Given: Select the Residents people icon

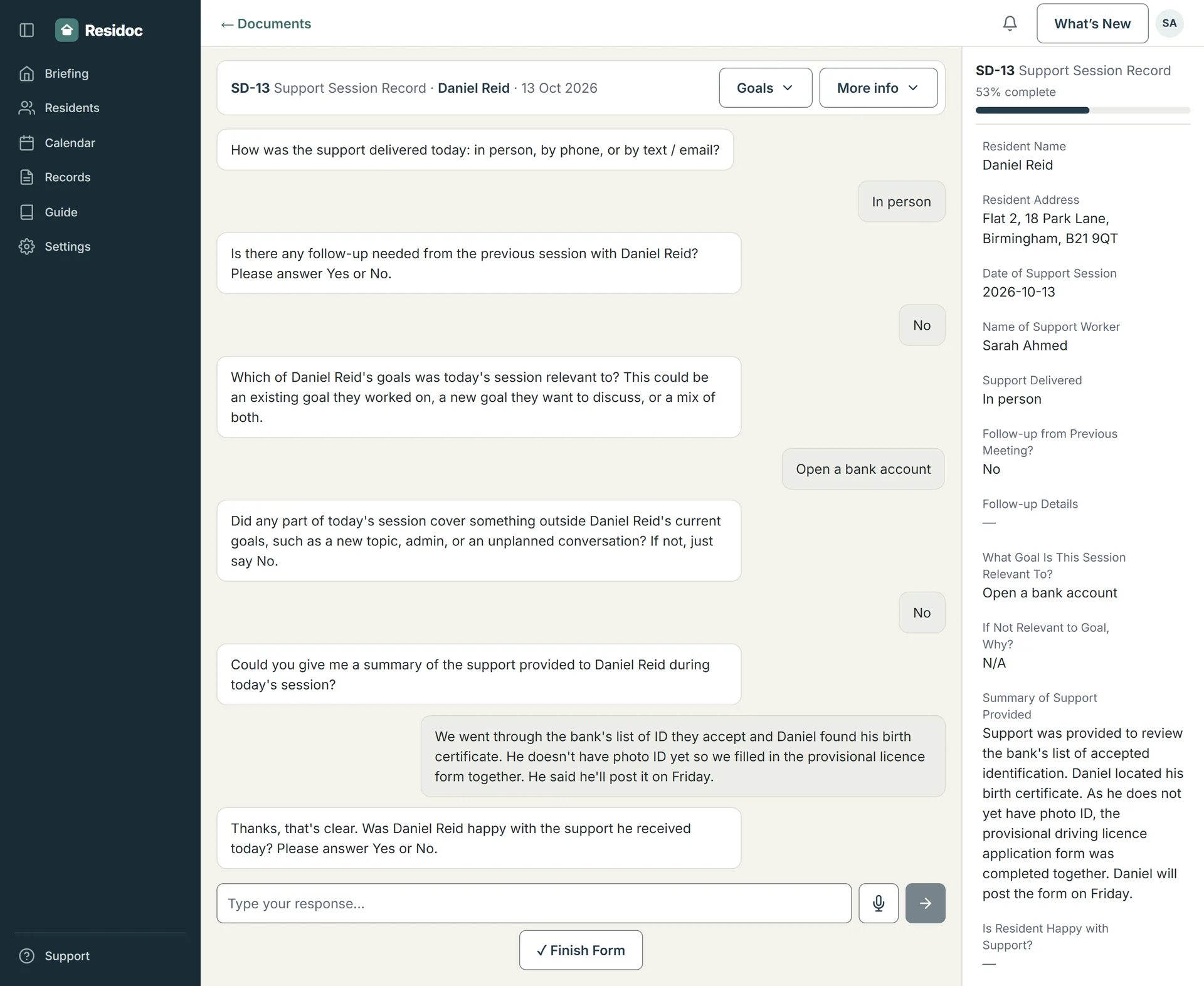Looking at the screenshot, I should coord(27,108).
